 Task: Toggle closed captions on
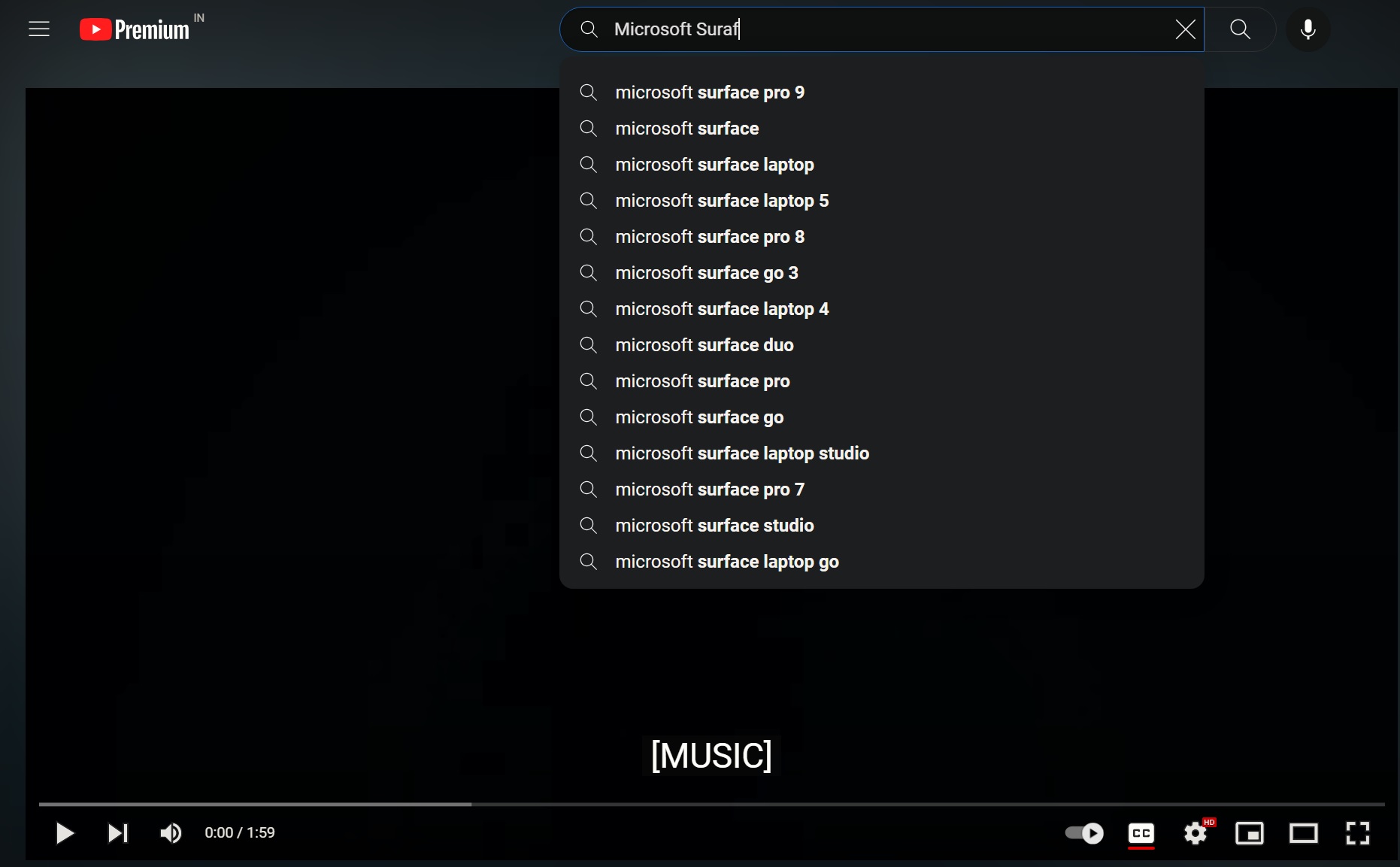(x=1141, y=833)
